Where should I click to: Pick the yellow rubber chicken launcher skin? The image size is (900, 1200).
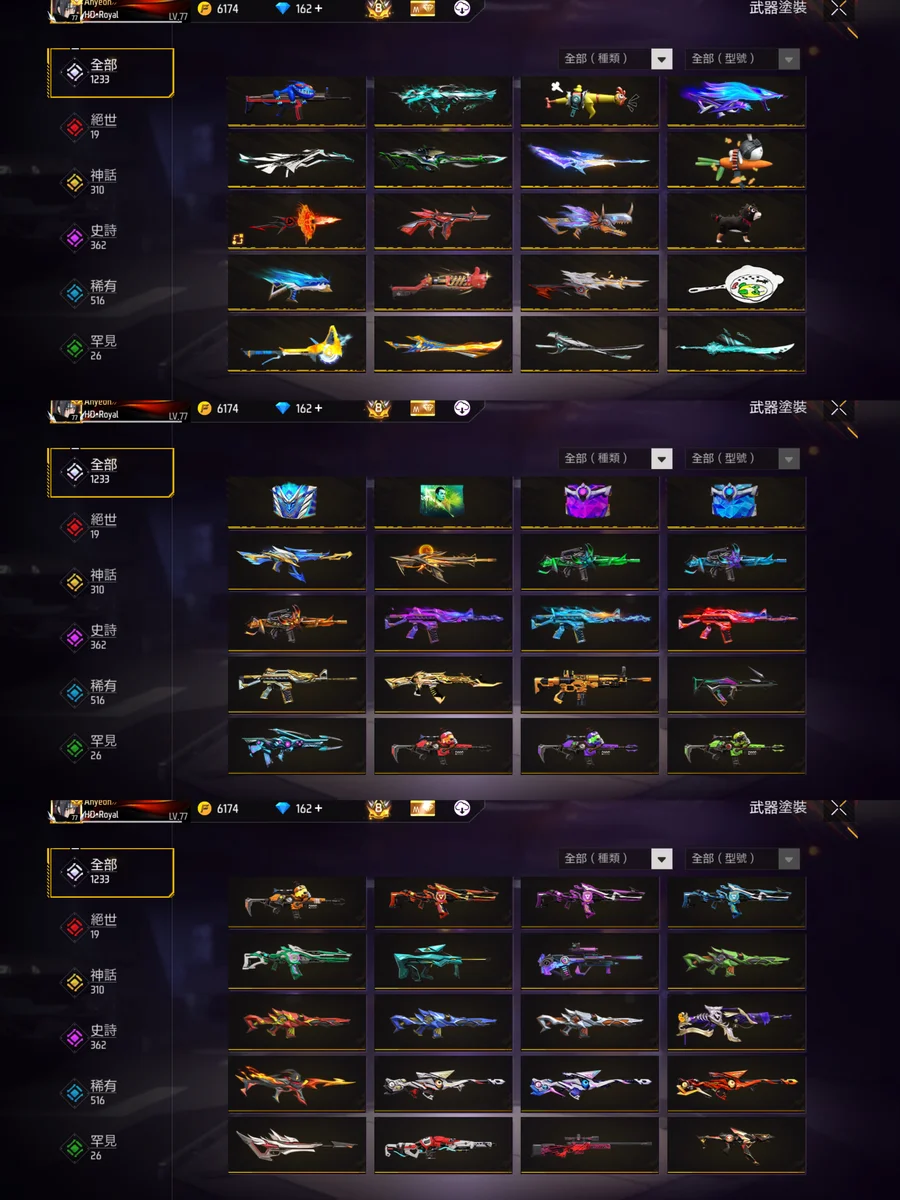(x=589, y=99)
